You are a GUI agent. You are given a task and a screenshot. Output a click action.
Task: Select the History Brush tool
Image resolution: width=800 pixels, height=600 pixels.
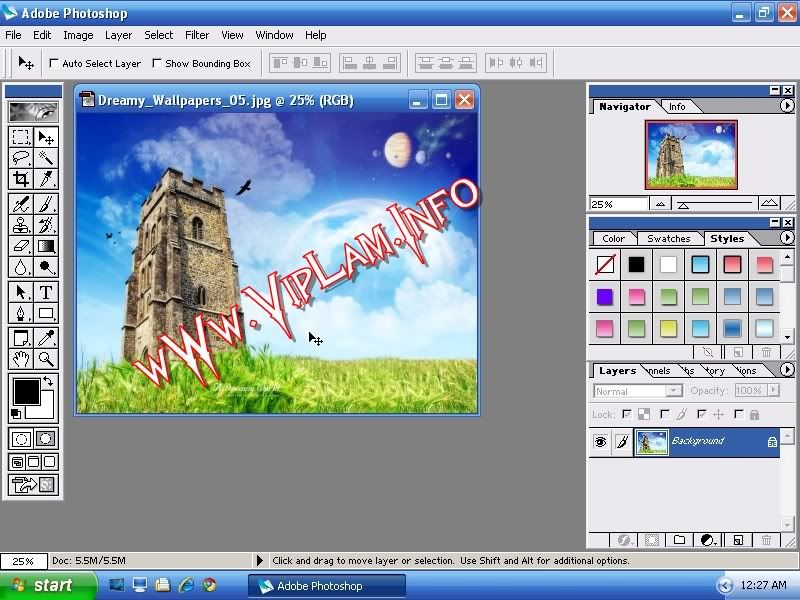46,225
